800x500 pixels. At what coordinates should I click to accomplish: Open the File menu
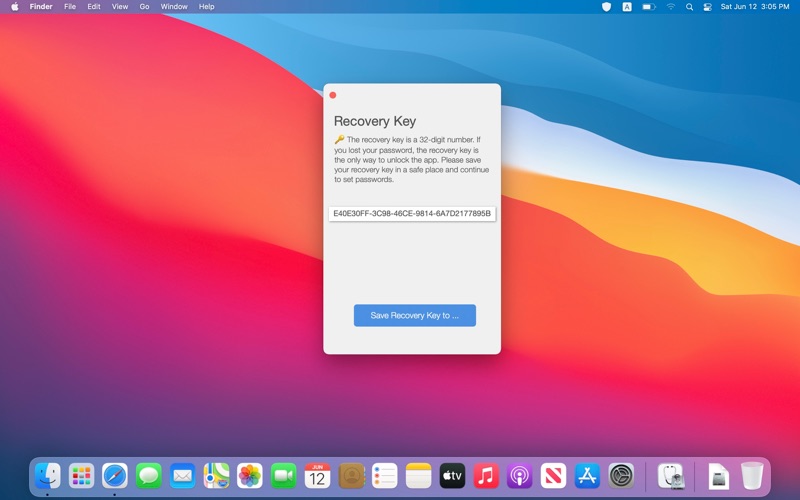coord(70,7)
